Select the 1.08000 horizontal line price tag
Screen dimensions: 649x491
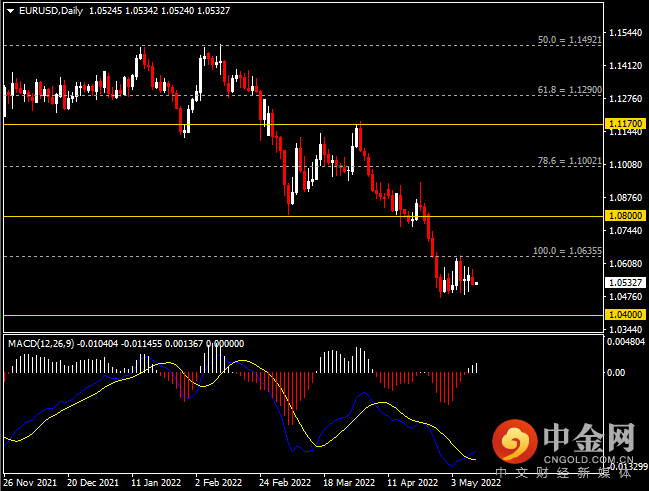point(625,215)
